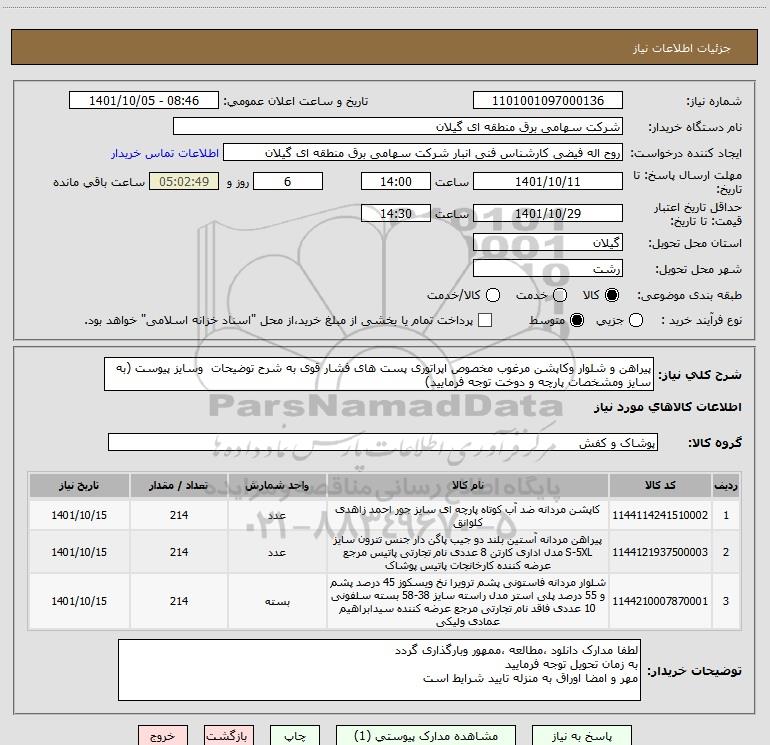Click the buyer notes text area

[379, 670]
